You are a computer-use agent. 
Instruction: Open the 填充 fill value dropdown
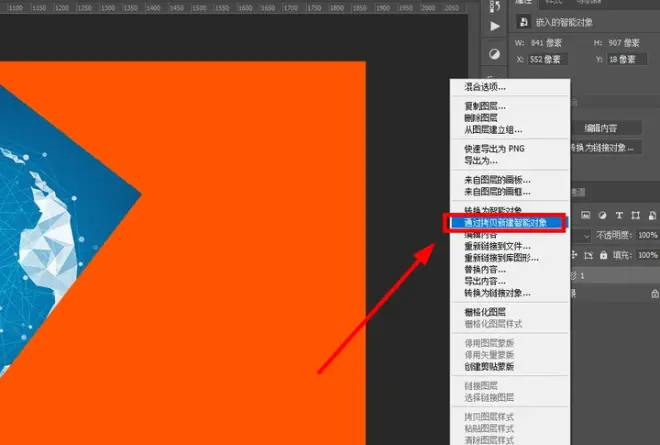[647, 255]
